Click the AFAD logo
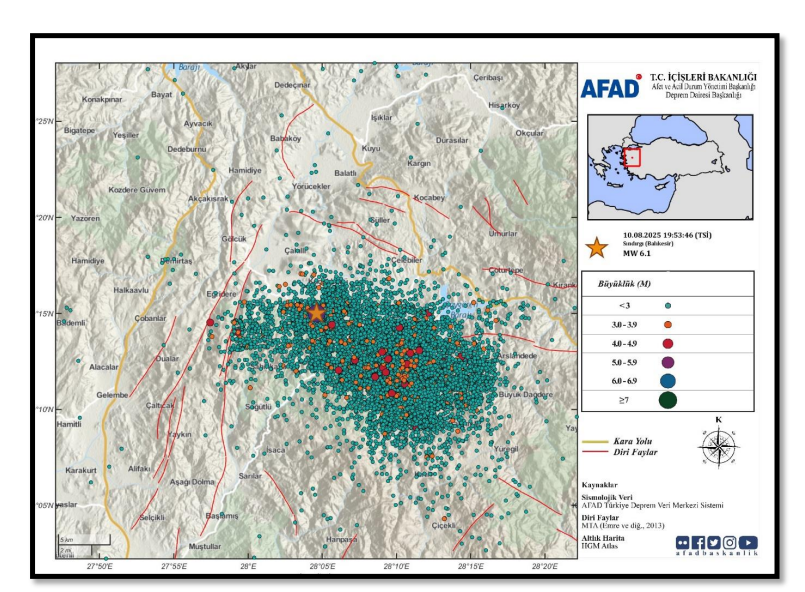Viewport: 805px width, 592px height. pos(610,88)
